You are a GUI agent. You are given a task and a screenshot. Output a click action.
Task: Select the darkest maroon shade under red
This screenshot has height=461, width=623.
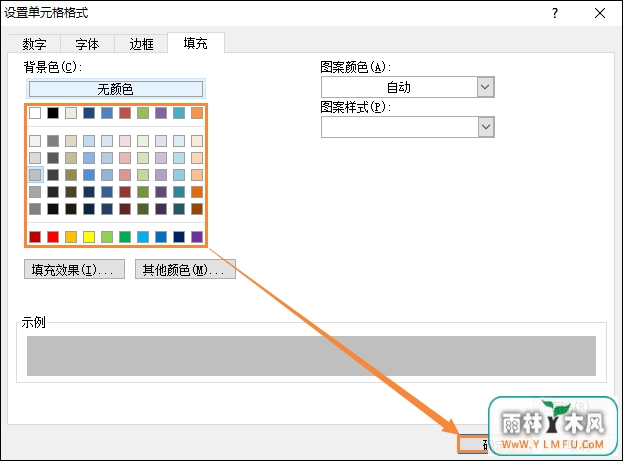tap(125, 209)
